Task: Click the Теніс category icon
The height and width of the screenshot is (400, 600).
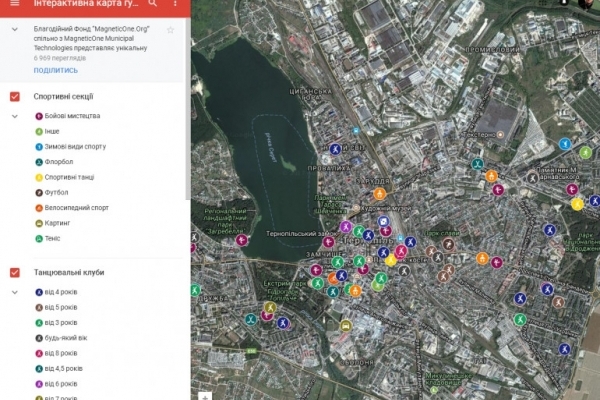Action: (39, 238)
